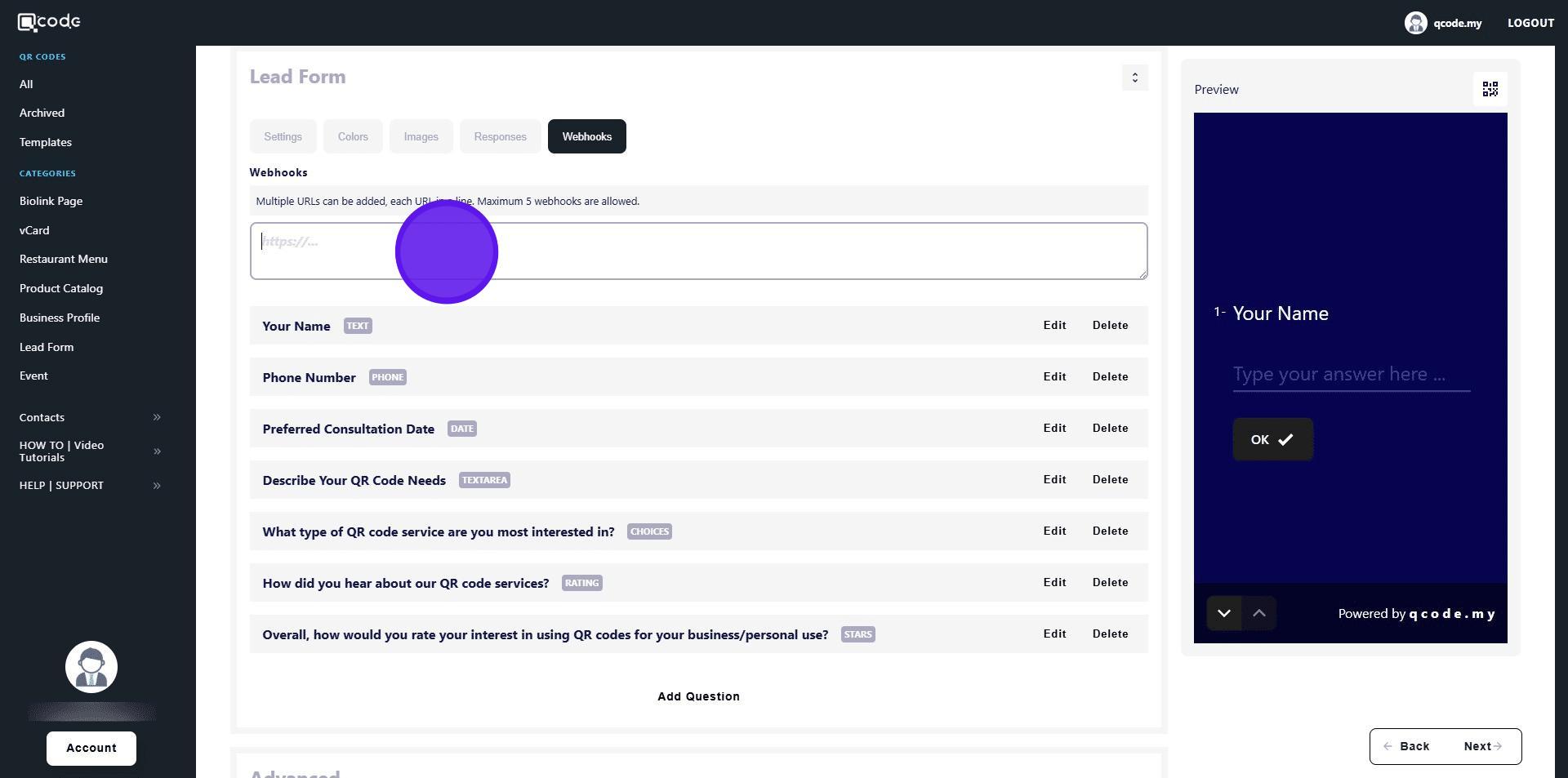The width and height of the screenshot is (1568, 778).
Task: Delete the Preferred Consultation Date question
Action: click(1110, 428)
